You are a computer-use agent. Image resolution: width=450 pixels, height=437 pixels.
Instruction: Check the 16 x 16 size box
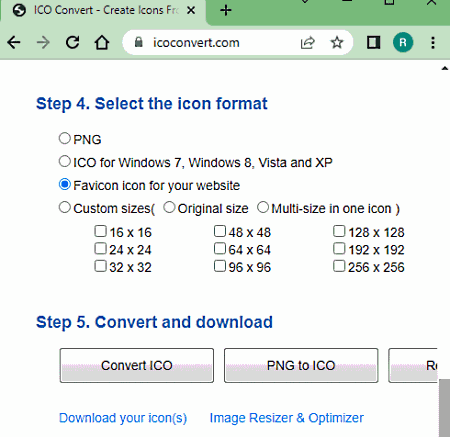(100, 231)
